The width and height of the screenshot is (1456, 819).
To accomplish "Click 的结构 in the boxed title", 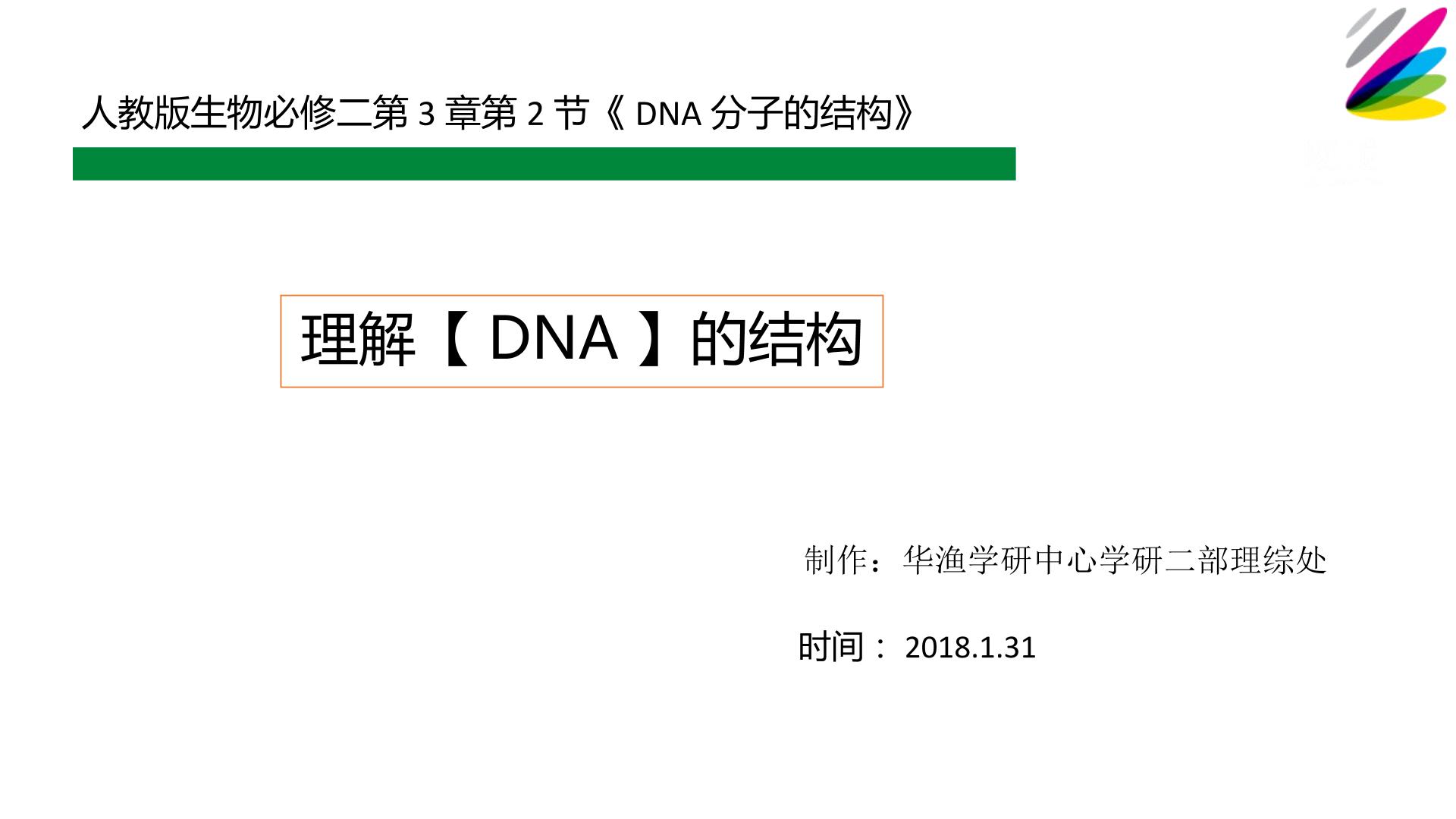I will [777, 339].
